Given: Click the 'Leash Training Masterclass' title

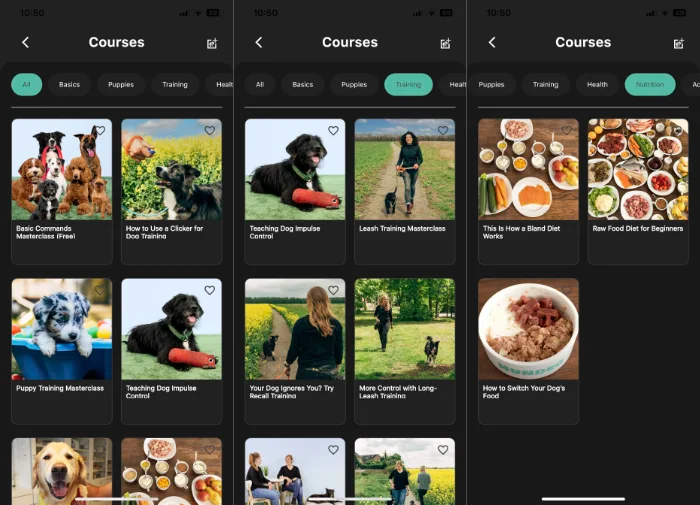Looking at the screenshot, I should (x=402, y=228).
